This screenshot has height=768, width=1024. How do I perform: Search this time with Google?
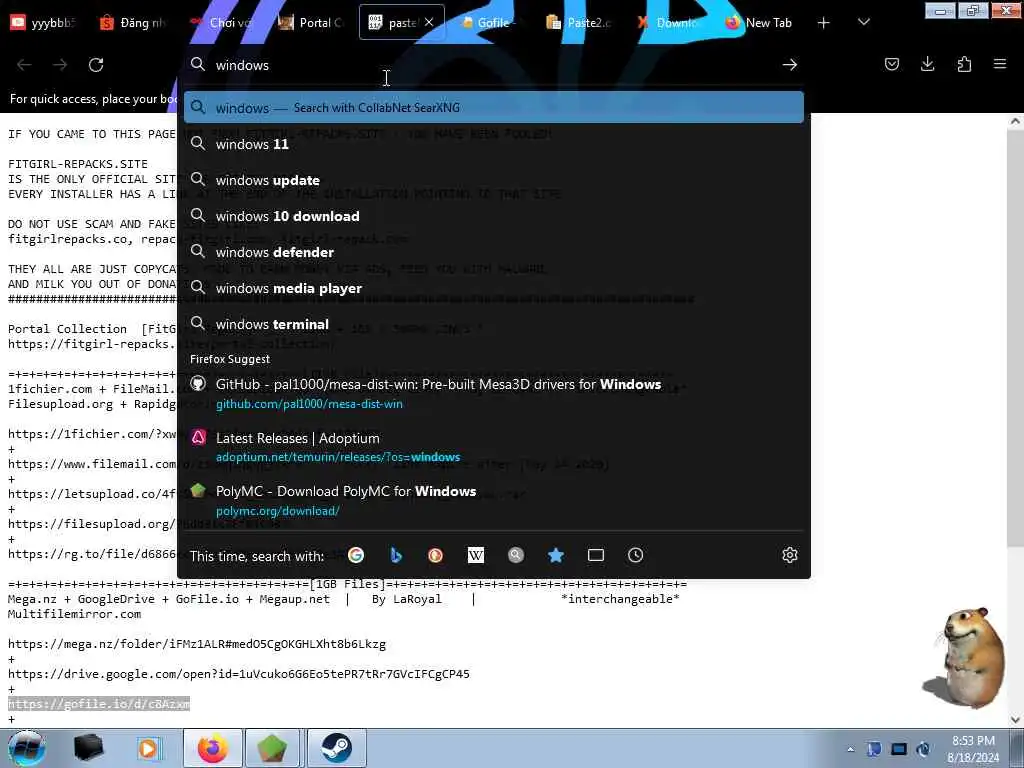(x=356, y=555)
